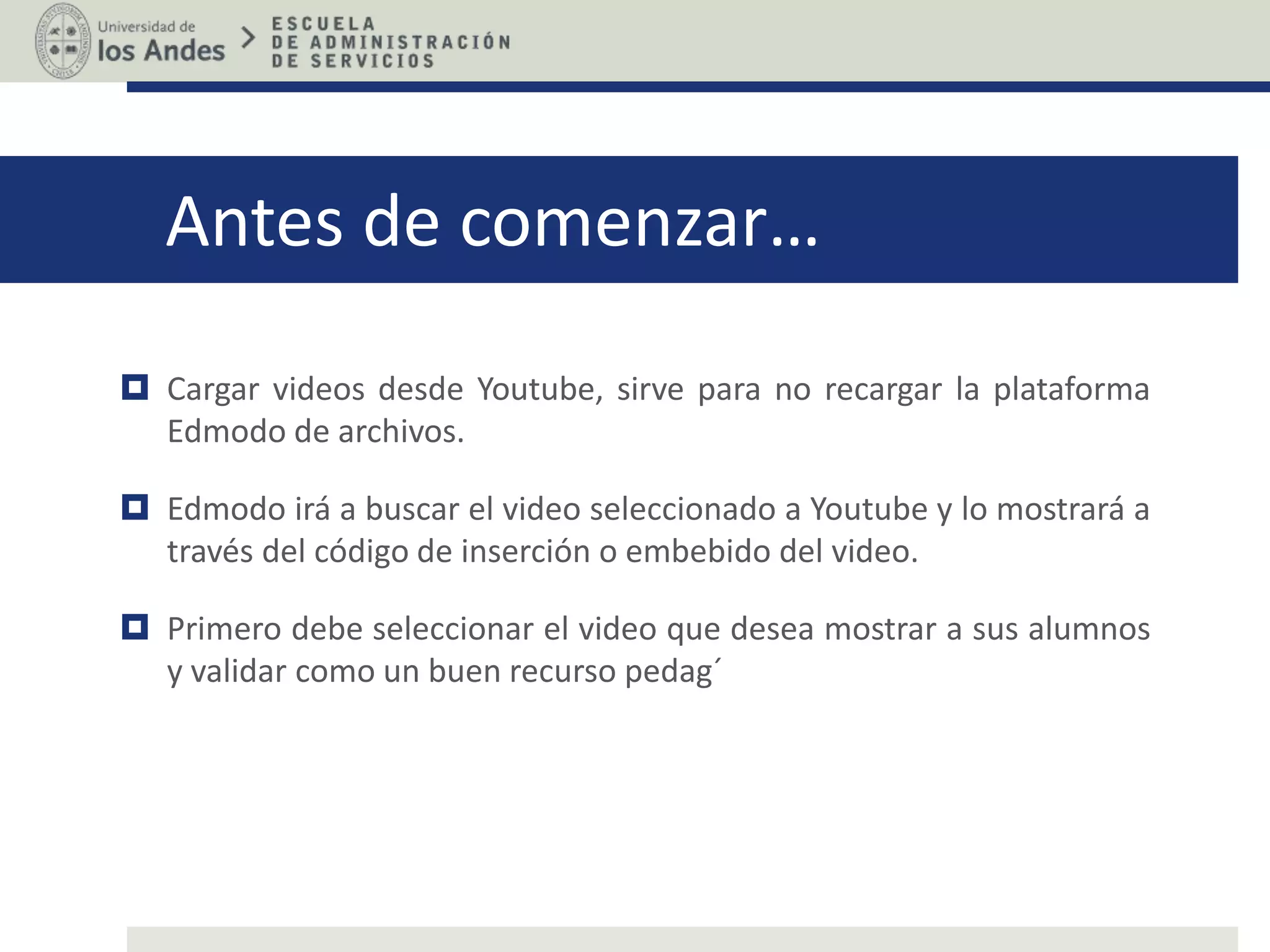Viewport: 1270px width, 952px height.
Task: Click 'DE SERVICIOS' header line
Action: point(353,61)
